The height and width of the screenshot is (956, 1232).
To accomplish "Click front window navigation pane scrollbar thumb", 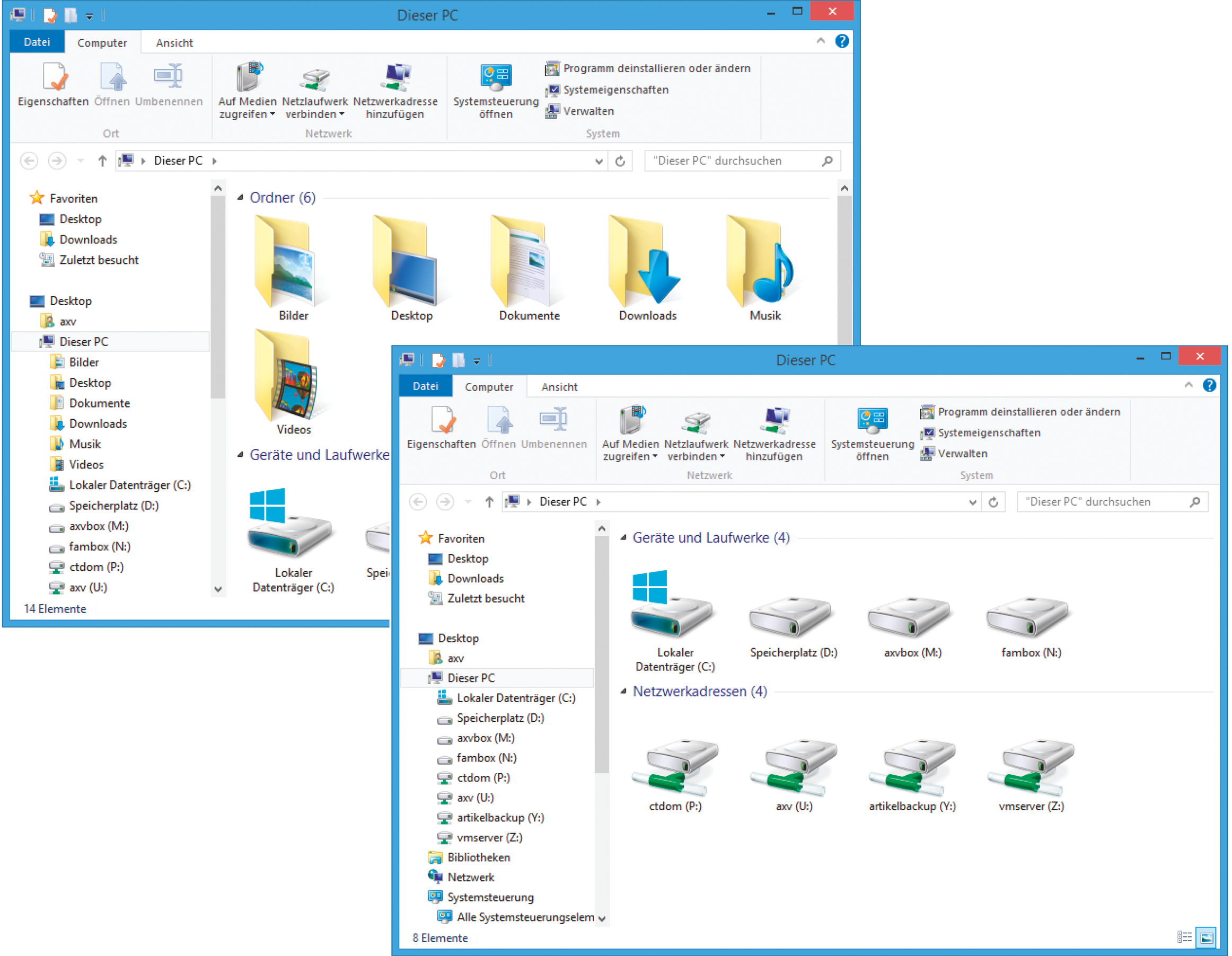I will point(601,654).
